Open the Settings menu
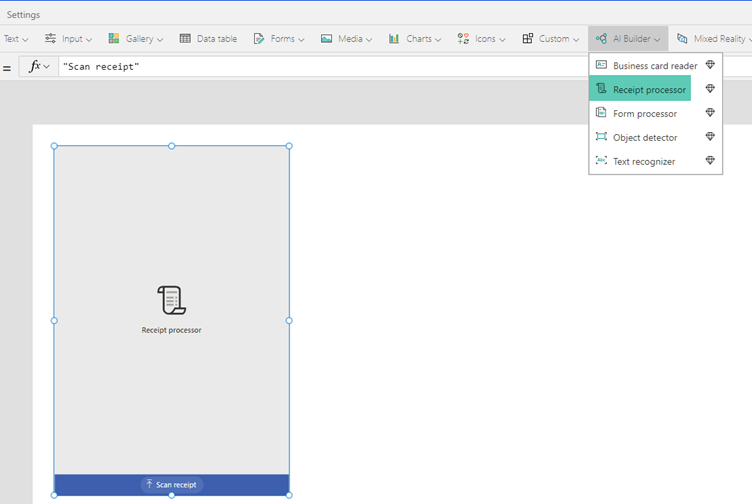This screenshot has height=504, width=752. [23, 15]
